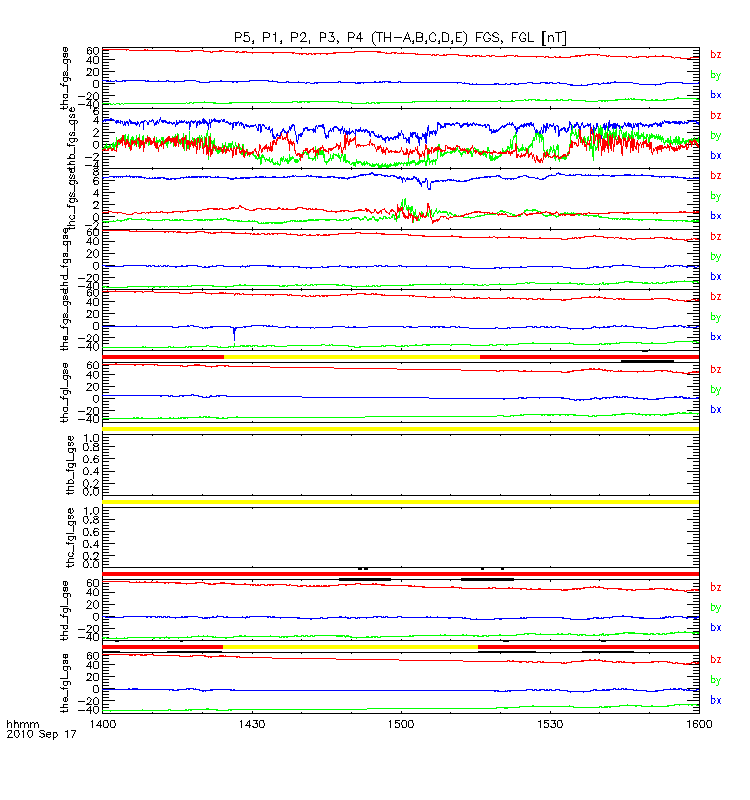Click the 'tha_fgs_gse' y-axis title
Image resolution: width=750 pixels, height=800 pixels.
click(x=65, y=78)
